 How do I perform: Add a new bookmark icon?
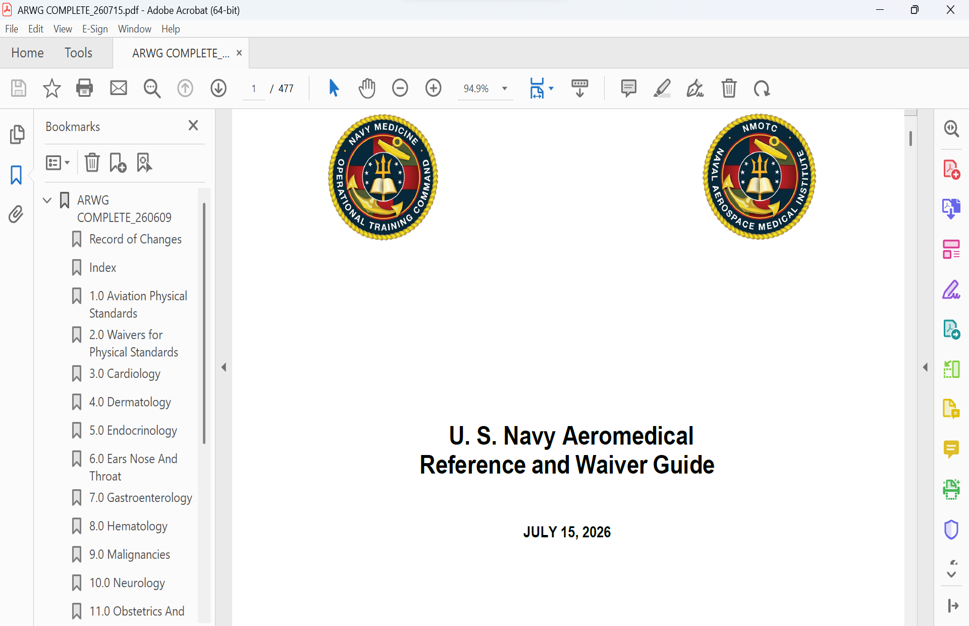[117, 163]
